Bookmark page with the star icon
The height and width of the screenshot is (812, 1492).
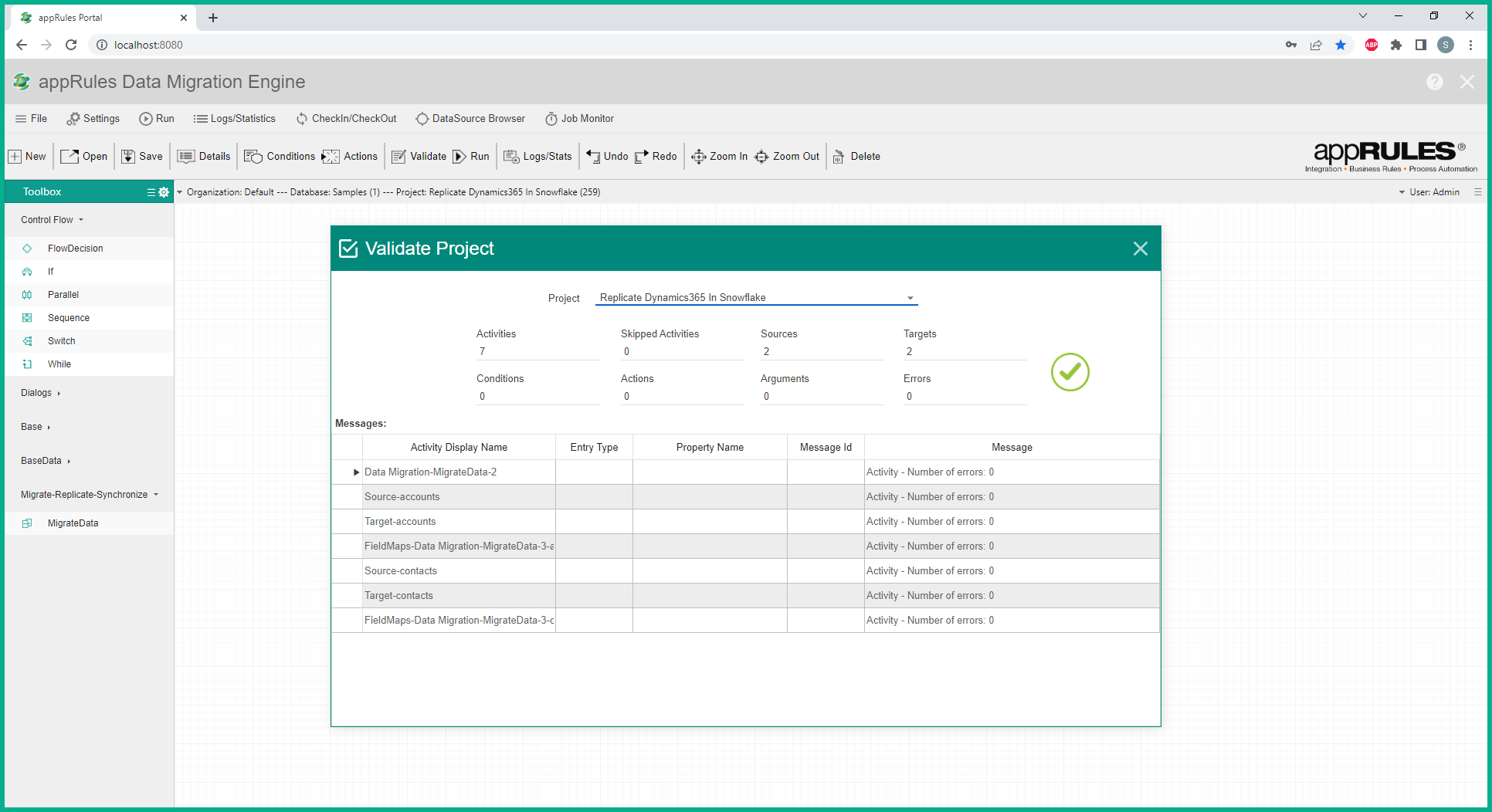coord(1341,45)
